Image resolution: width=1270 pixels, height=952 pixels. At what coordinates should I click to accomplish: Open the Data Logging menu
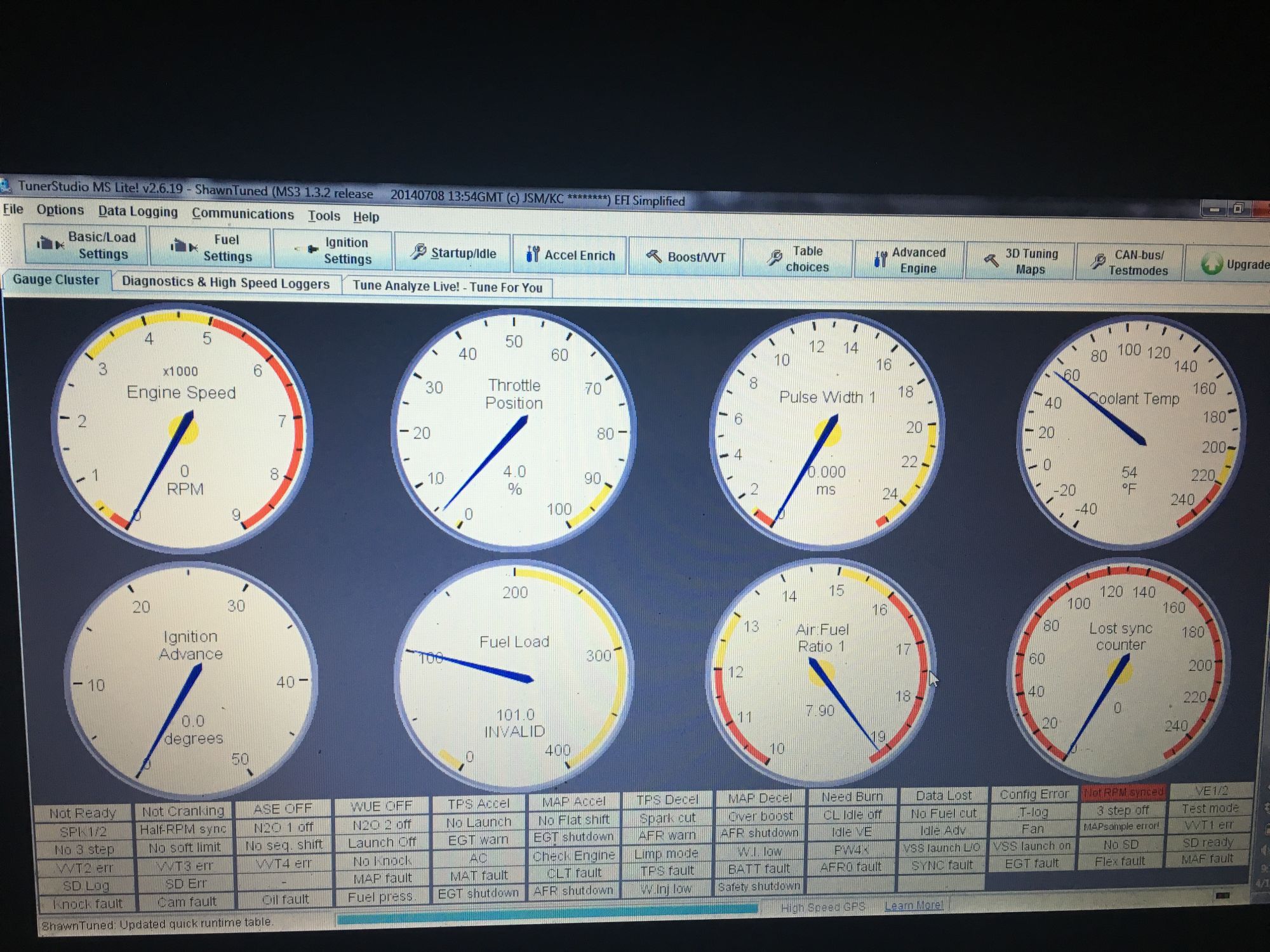click(138, 211)
